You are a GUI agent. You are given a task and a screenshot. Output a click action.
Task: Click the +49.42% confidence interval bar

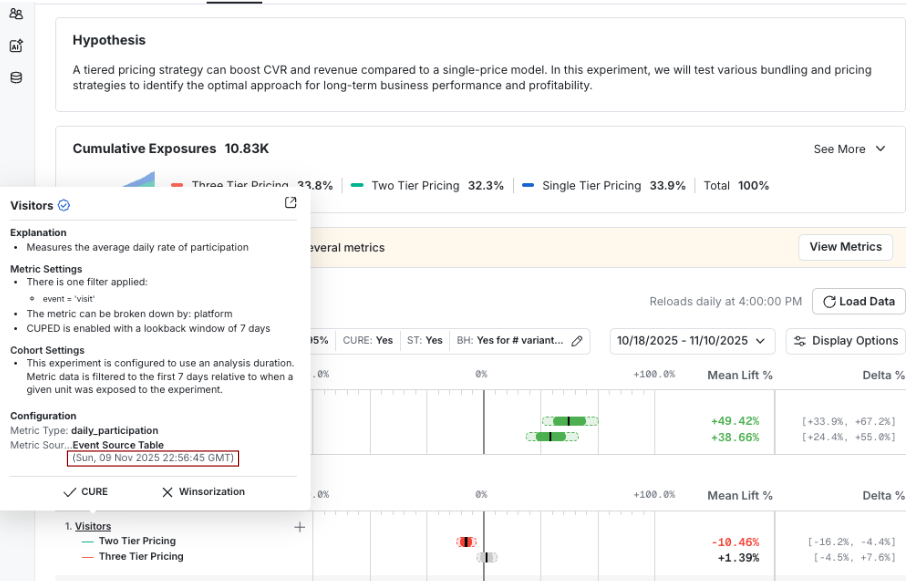(570, 421)
